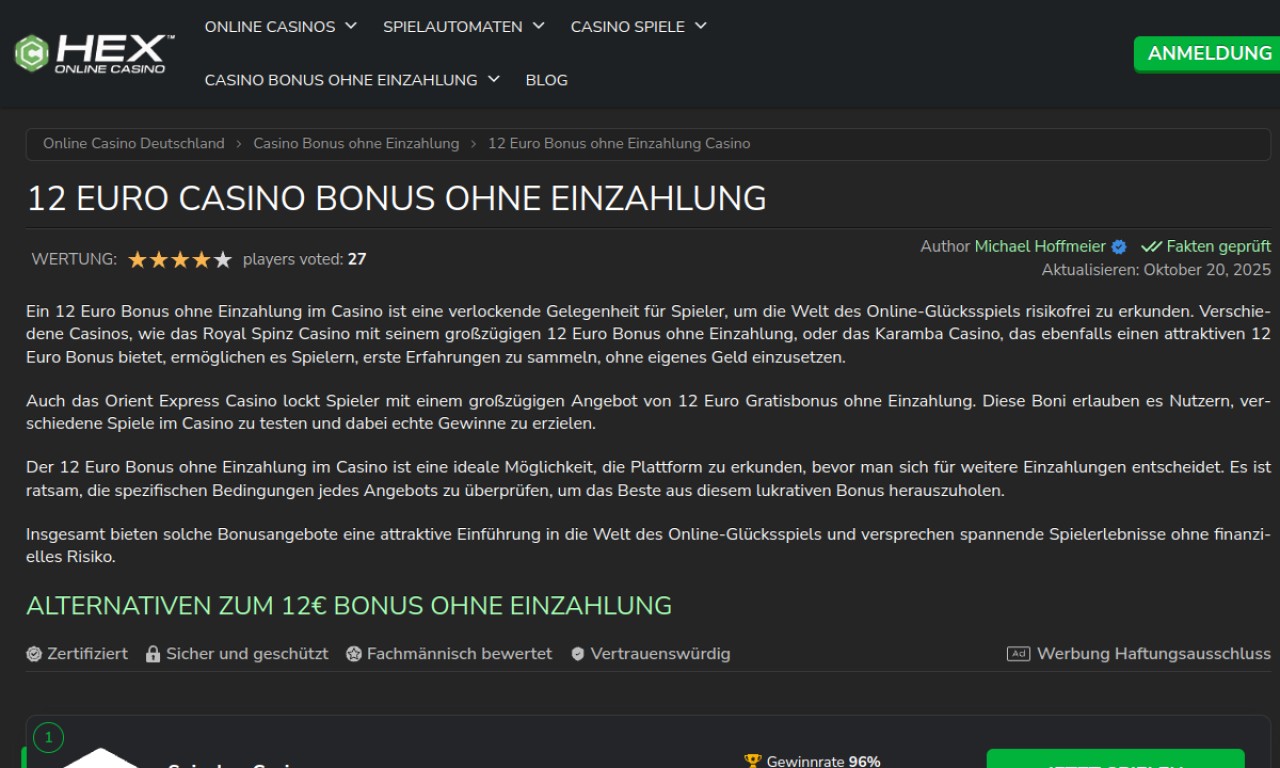Image resolution: width=1280 pixels, height=768 pixels.
Task: Open Online Casino Deutschland breadcrumb link
Action: point(134,144)
